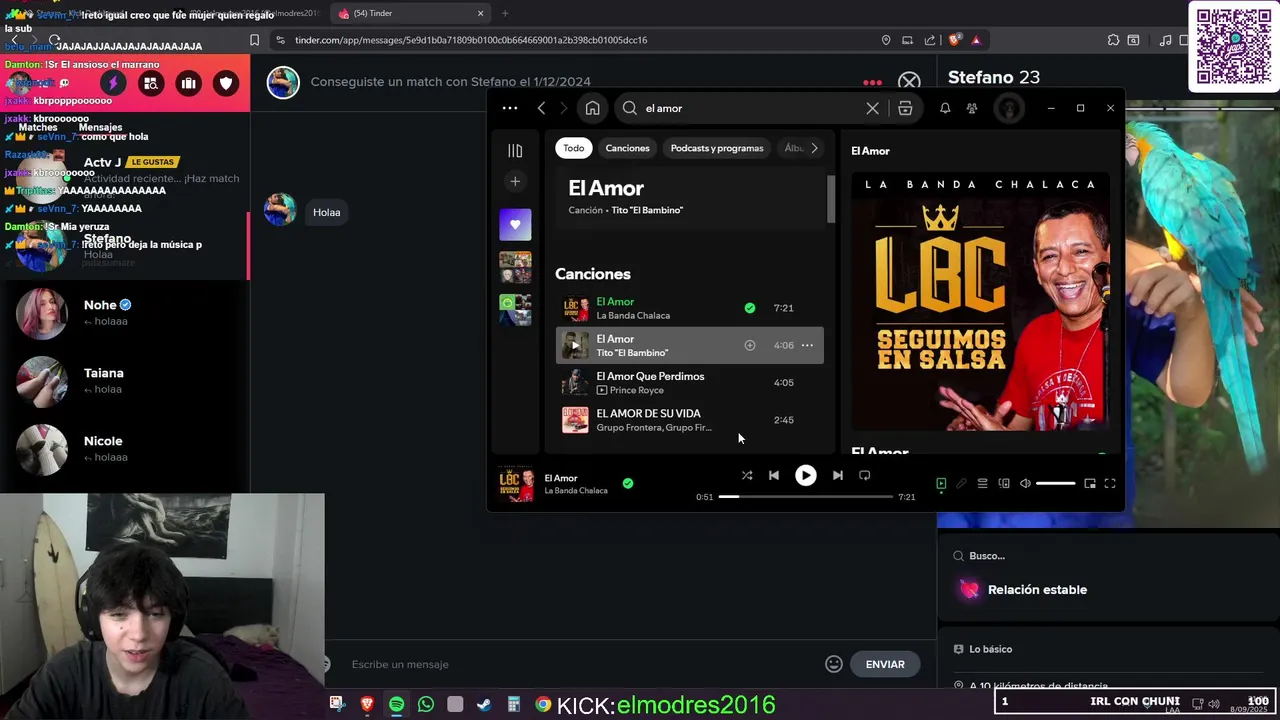Bookmark this Tinder page in browser
The width and height of the screenshot is (1280, 720).
click(x=255, y=40)
